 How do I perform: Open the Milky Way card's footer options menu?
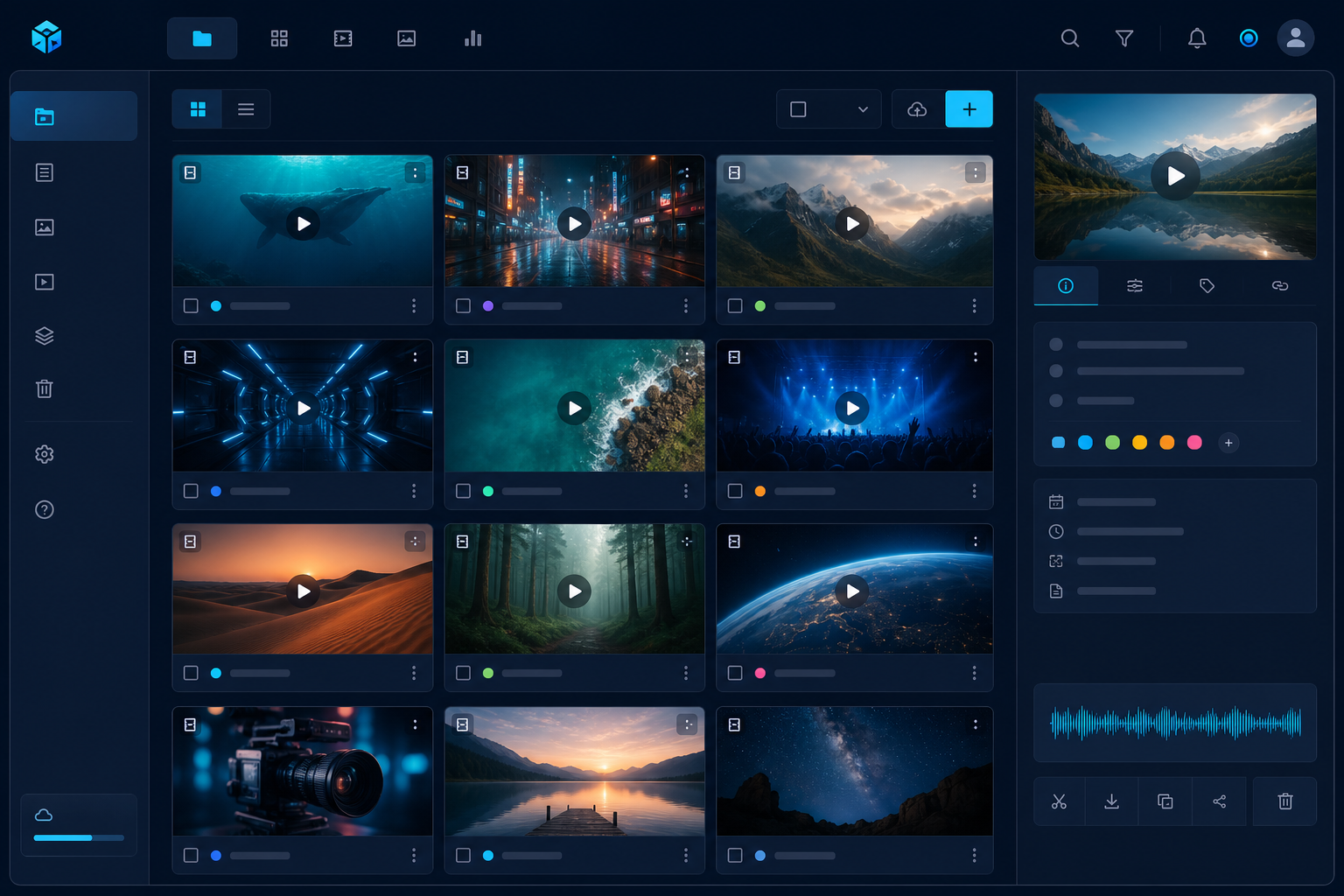(974, 855)
